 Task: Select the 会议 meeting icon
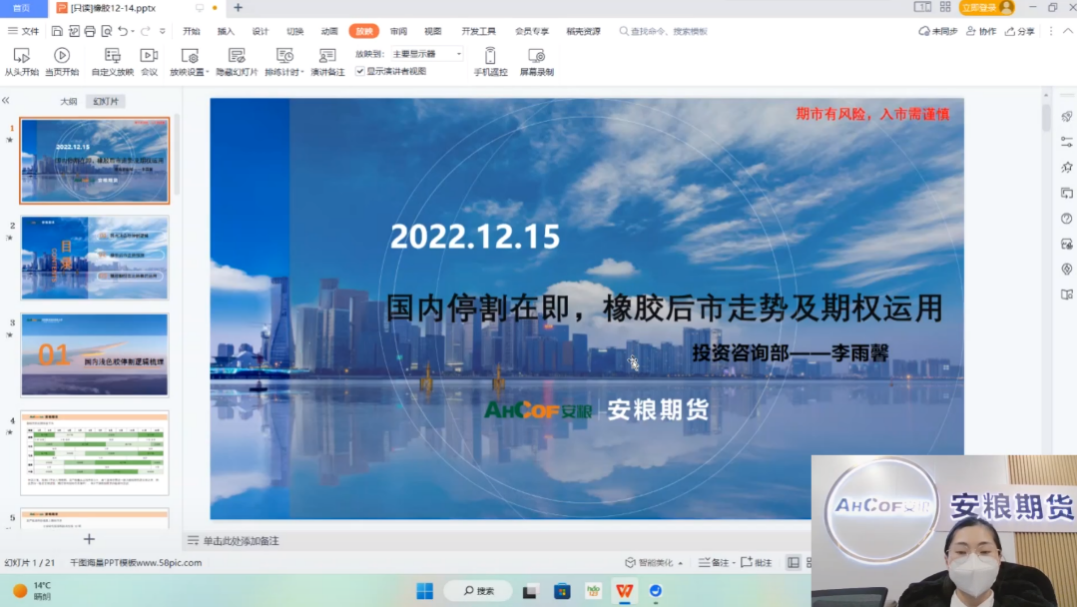point(150,58)
